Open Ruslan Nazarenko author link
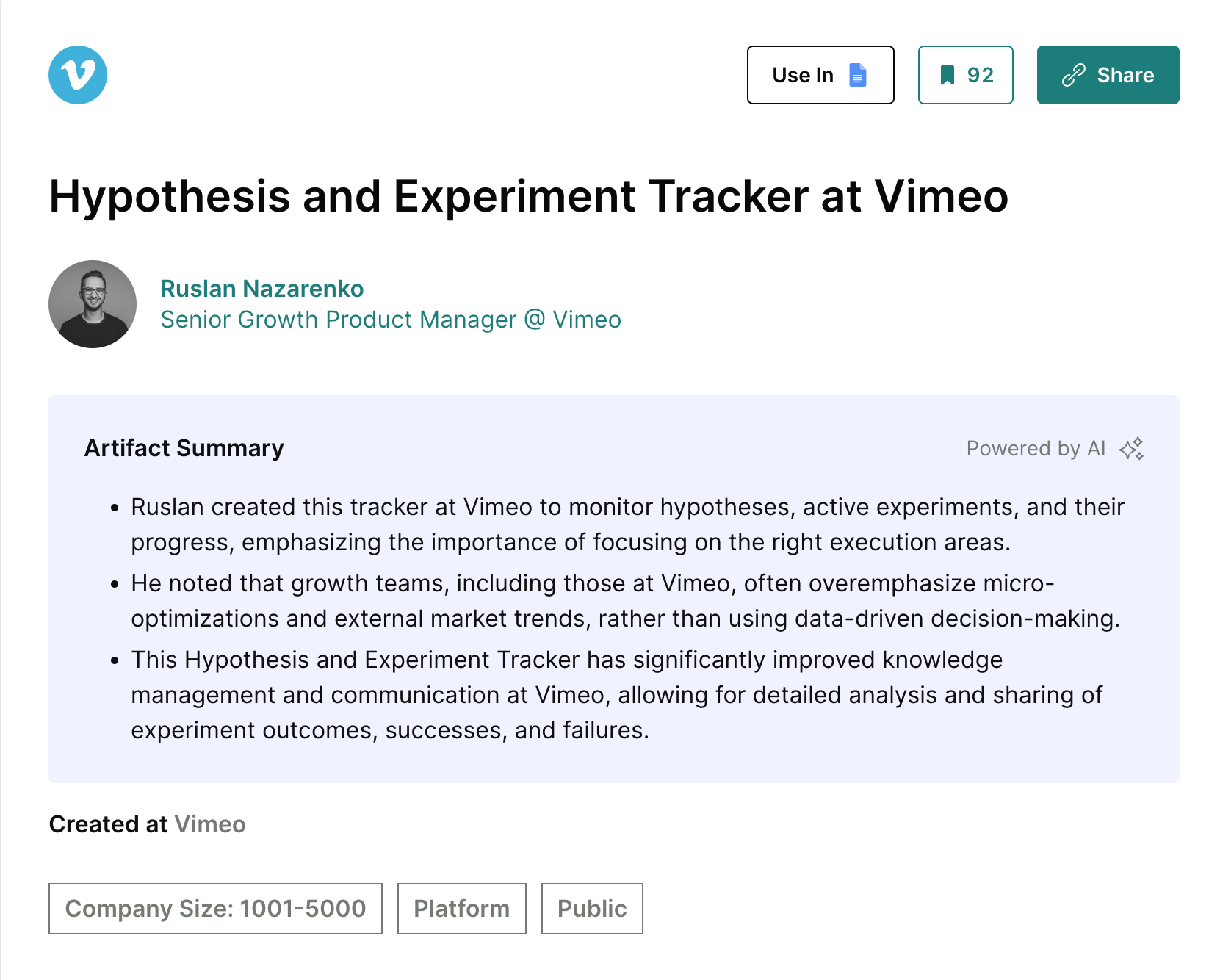The image size is (1209, 980). [x=261, y=289]
